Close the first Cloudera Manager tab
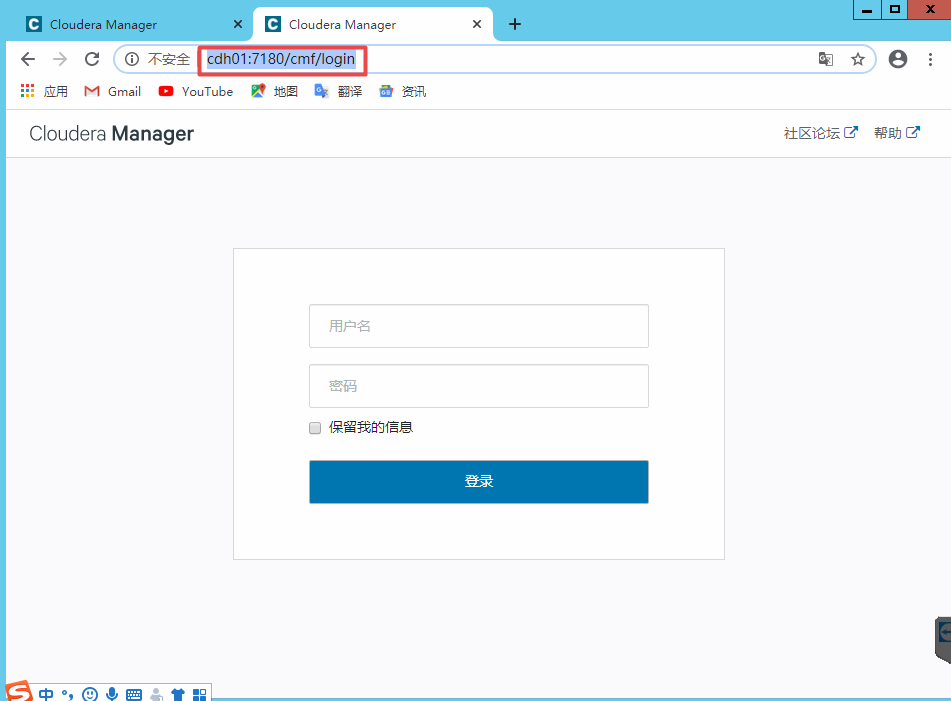The height and width of the screenshot is (701, 951). click(x=238, y=24)
